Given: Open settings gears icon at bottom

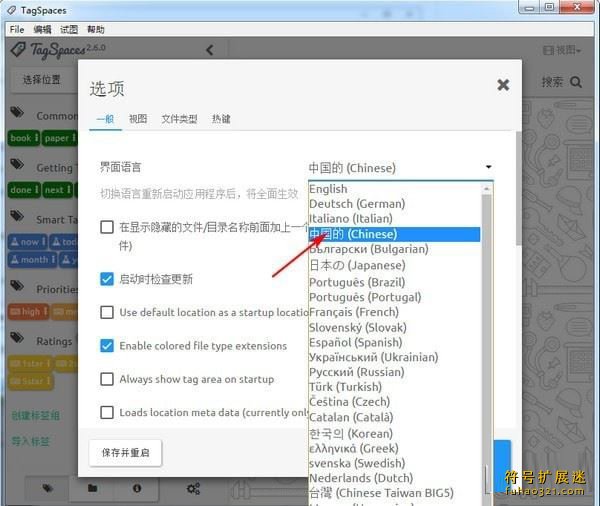Looking at the screenshot, I should pos(193,488).
